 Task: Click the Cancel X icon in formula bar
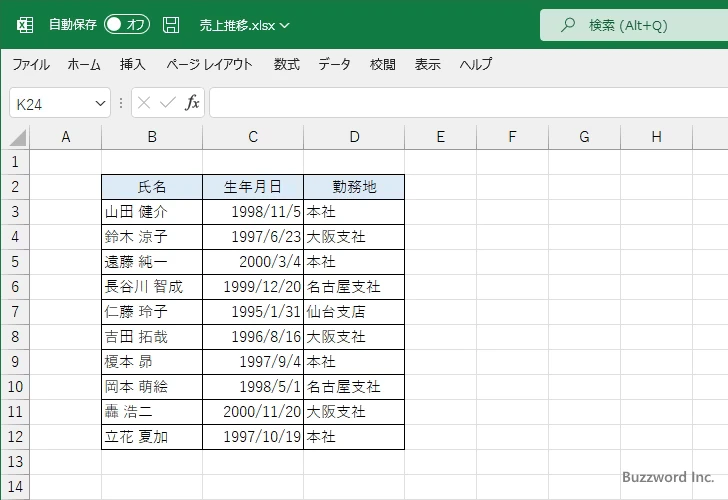[x=144, y=103]
